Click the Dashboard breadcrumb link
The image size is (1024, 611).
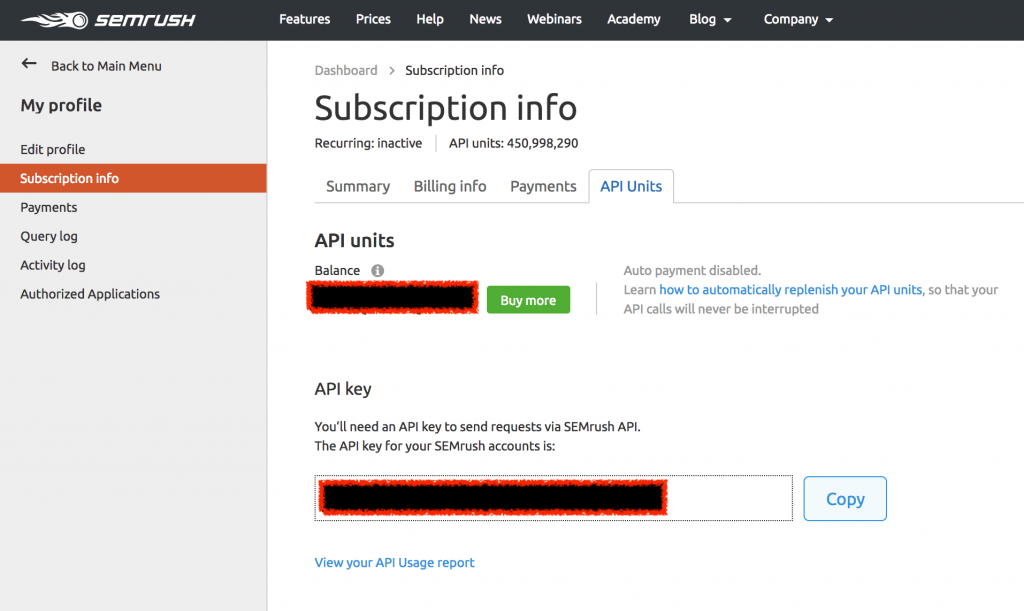(346, 70)
